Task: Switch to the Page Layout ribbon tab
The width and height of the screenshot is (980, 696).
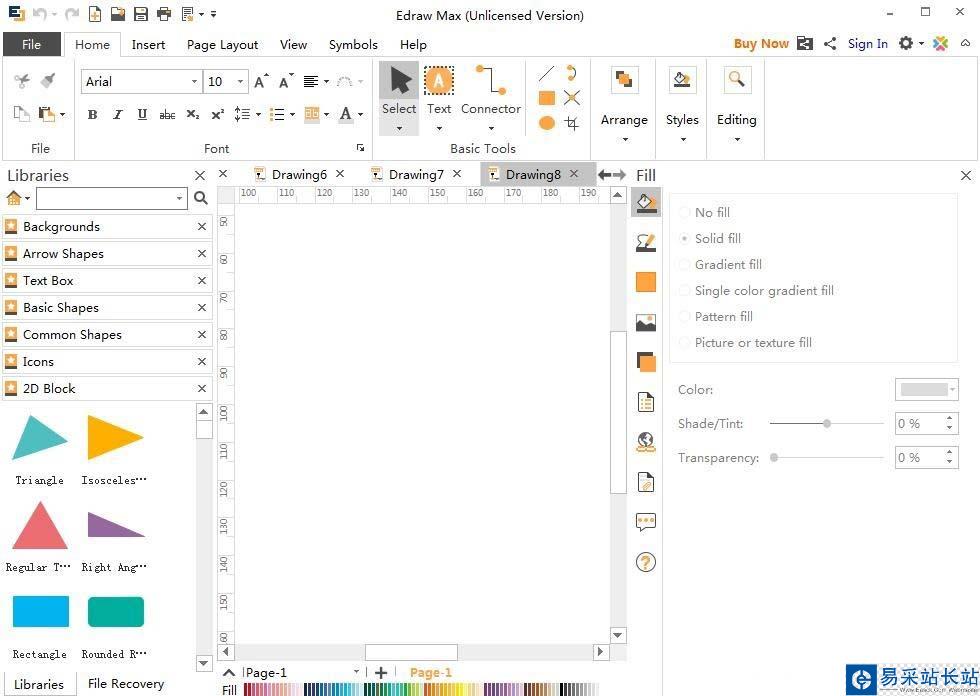Action: 222,44
